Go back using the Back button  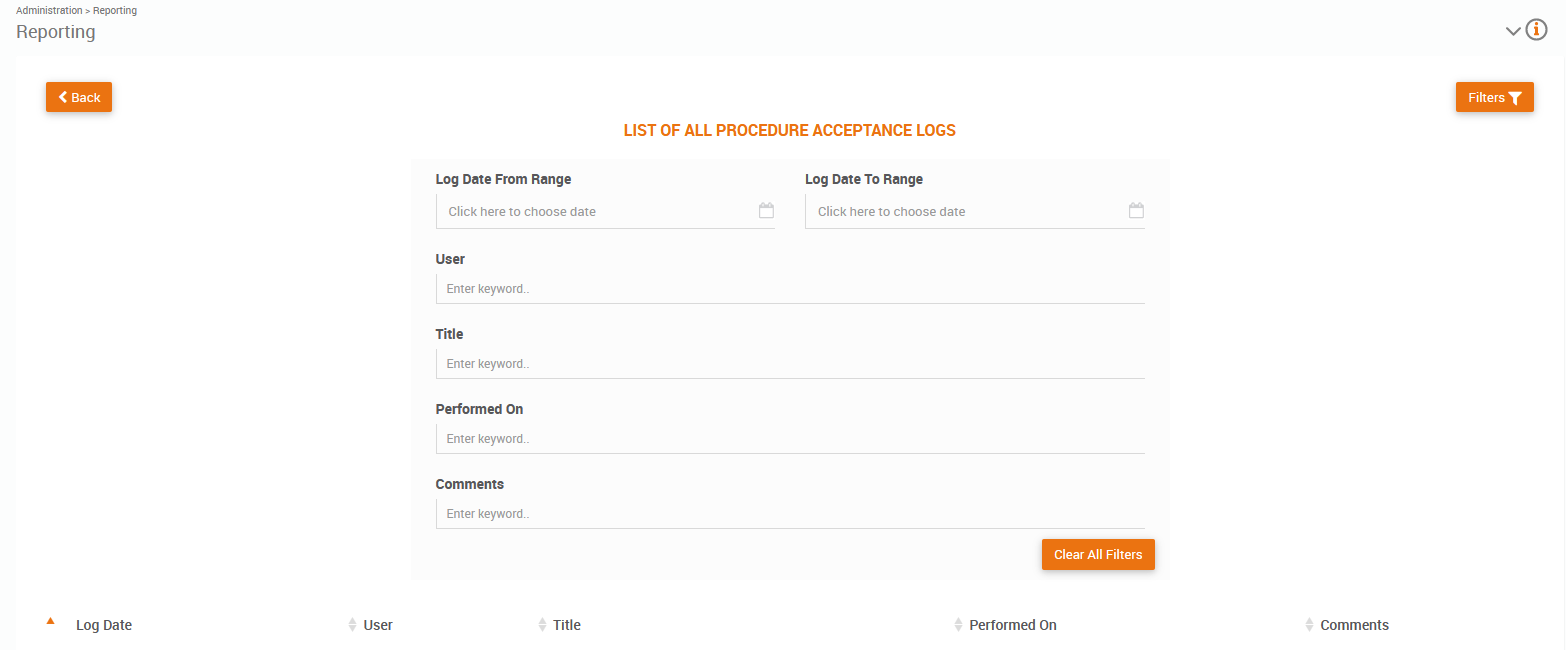coord(79,97)
